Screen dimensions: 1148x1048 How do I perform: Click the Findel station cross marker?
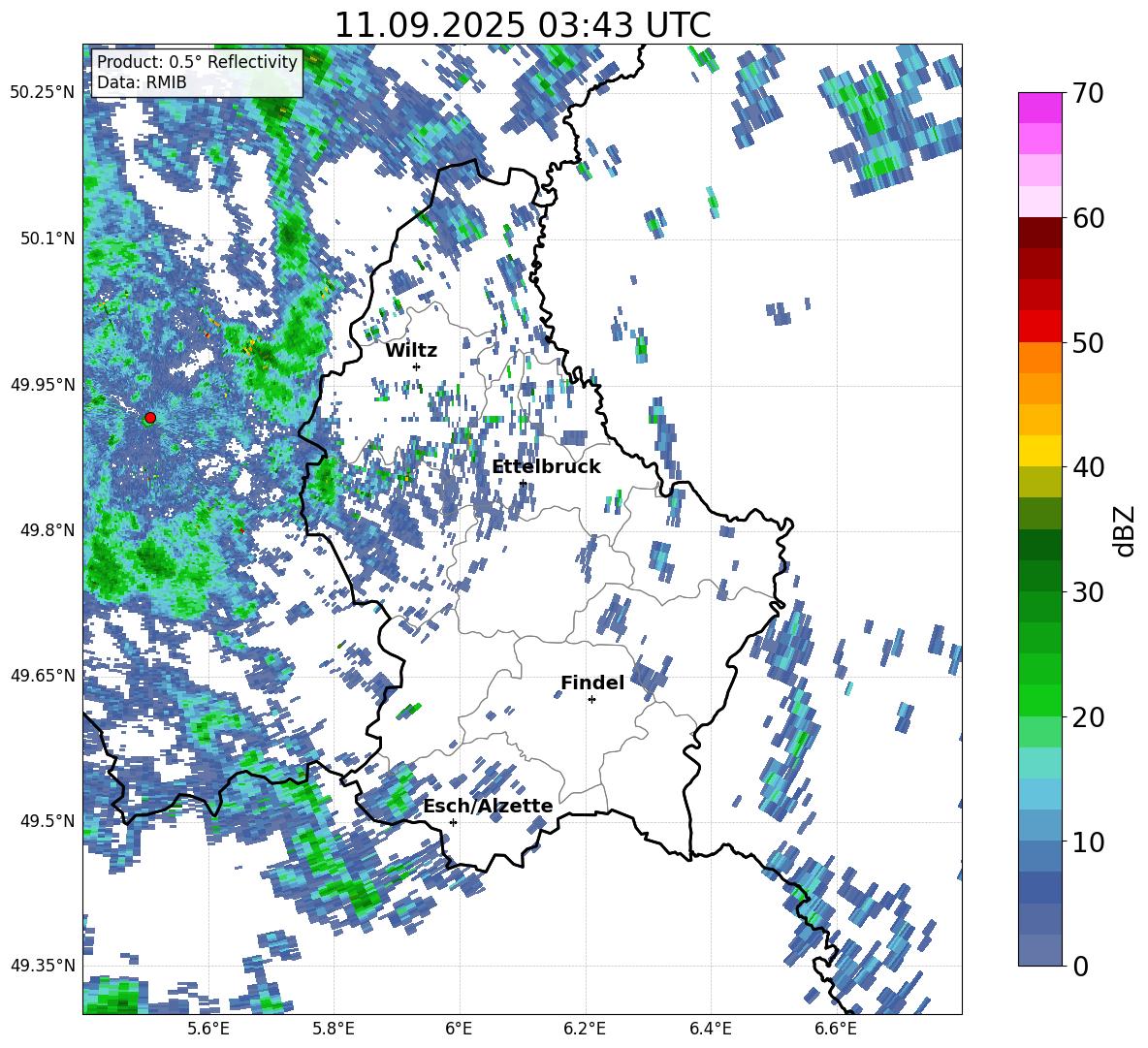pos(591,700)
